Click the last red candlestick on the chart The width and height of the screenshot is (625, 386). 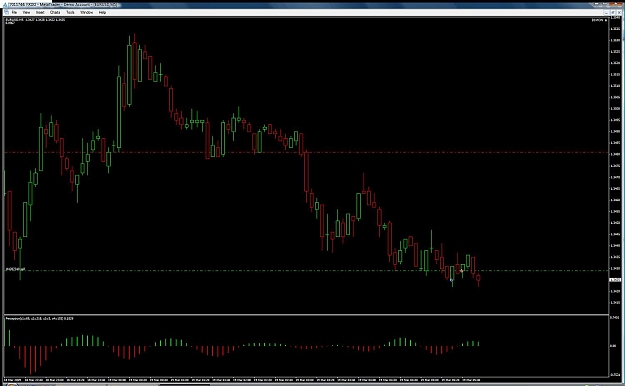point(478,279)
